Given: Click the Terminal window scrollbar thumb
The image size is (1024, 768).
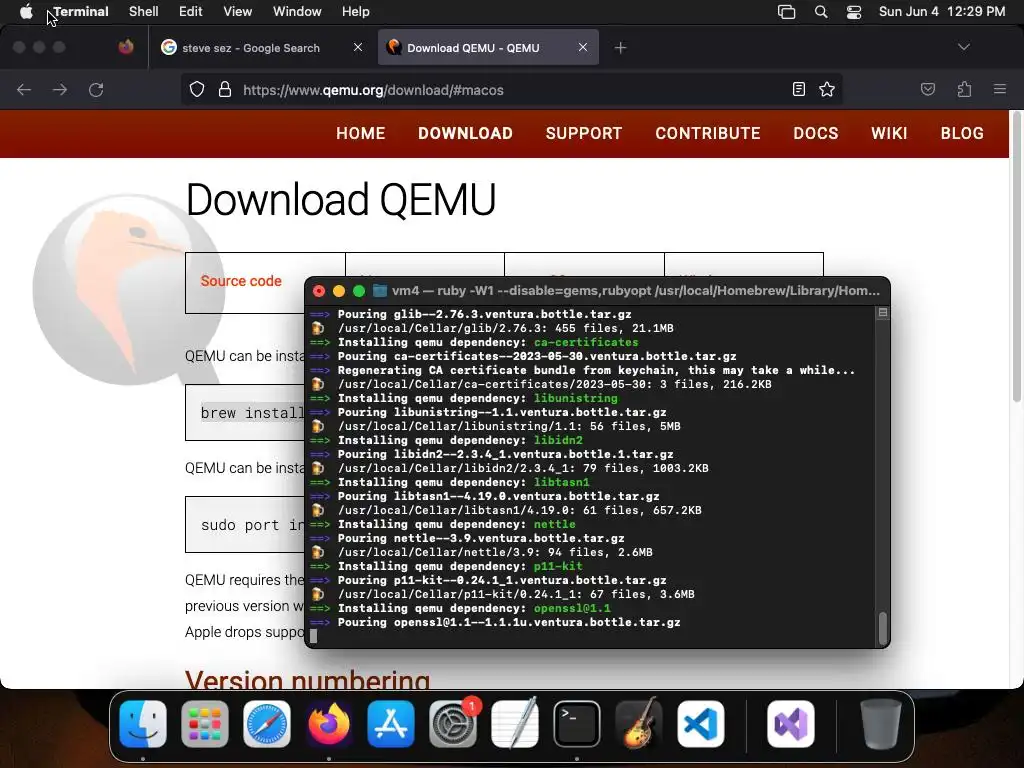Looking at the screenshot, I should pos(883,628).
